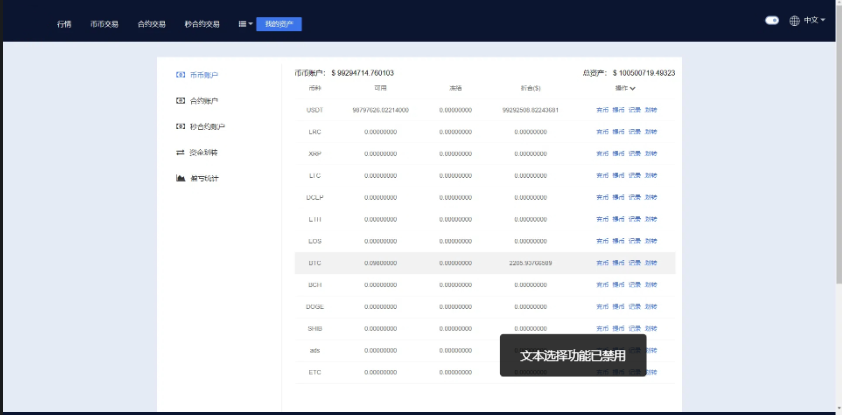Click the BTC currency cell
842x415 pixels.
(x=315, y=263)
